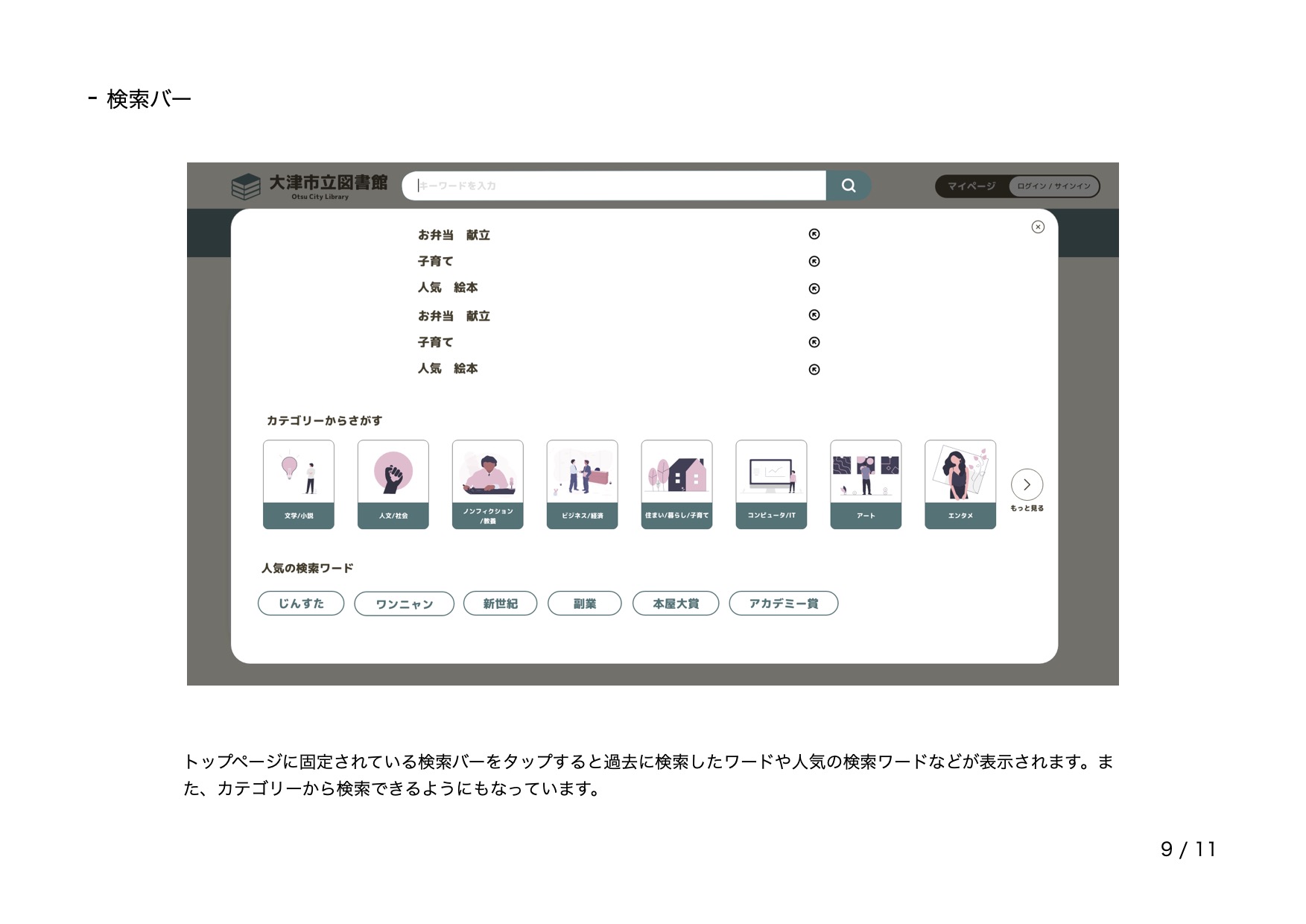Open the ノンフィクション/教養 category card
This screenshot has height=924, width=1306.
488,484
